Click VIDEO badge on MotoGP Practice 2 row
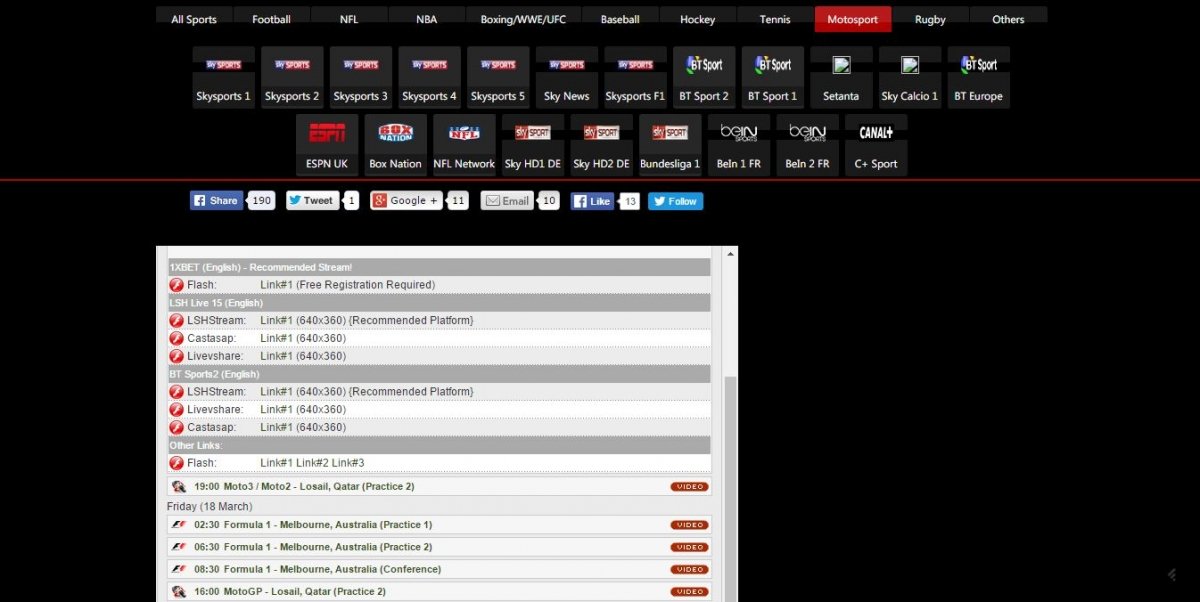This screenshot has height=602, width=1200. coord(689,591)
